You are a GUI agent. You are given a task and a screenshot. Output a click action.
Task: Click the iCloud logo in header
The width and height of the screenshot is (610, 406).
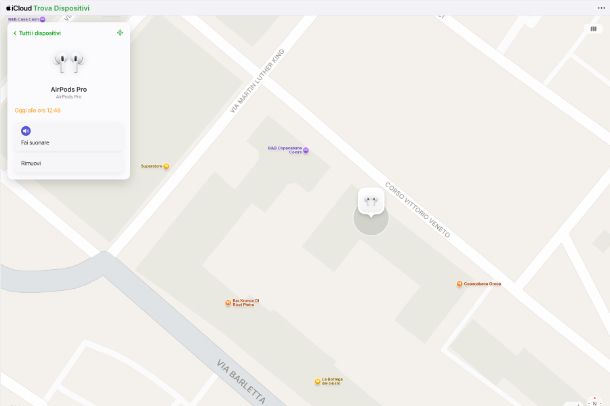pyautogui.click(x=19, y=8)
